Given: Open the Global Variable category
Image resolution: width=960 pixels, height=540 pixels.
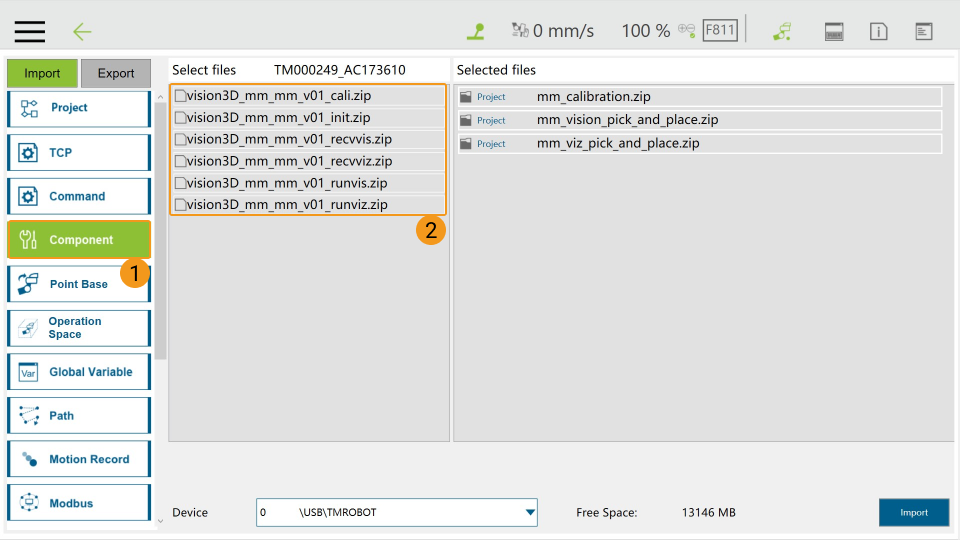Looking at the screenshot, I should click(x=79, y=372).
